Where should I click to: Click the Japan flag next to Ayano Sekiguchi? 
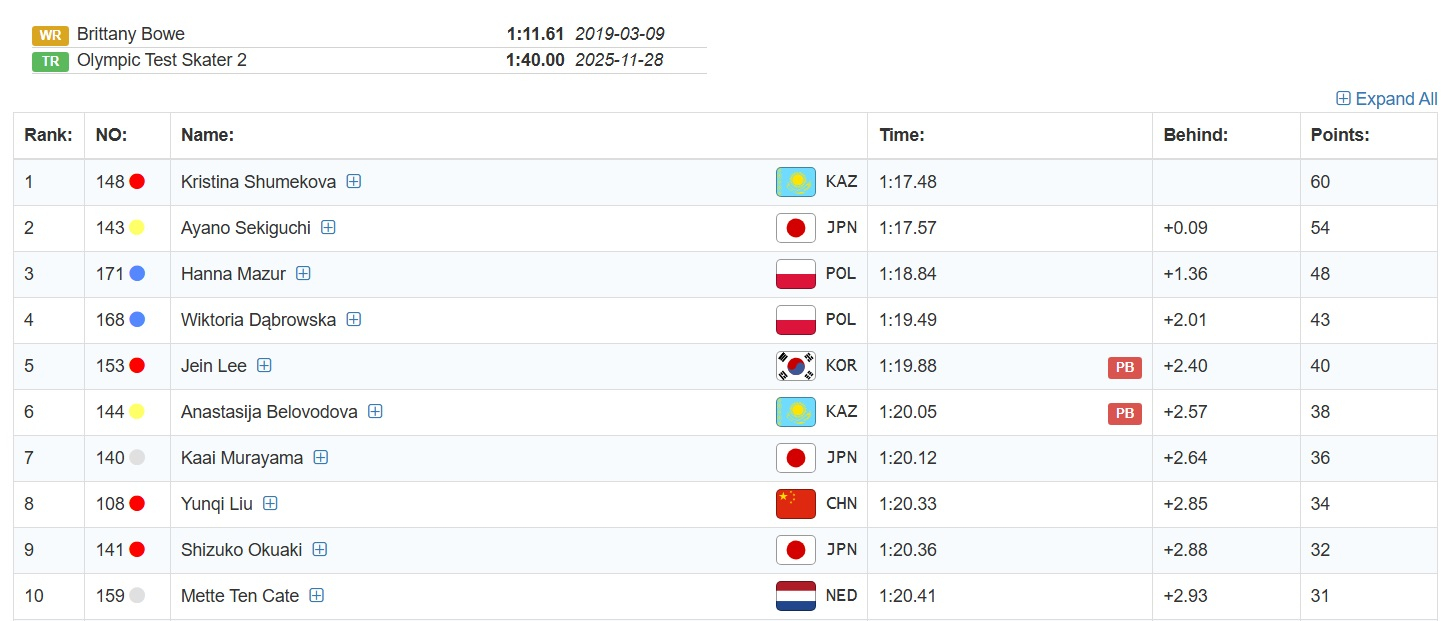(795, 228)
